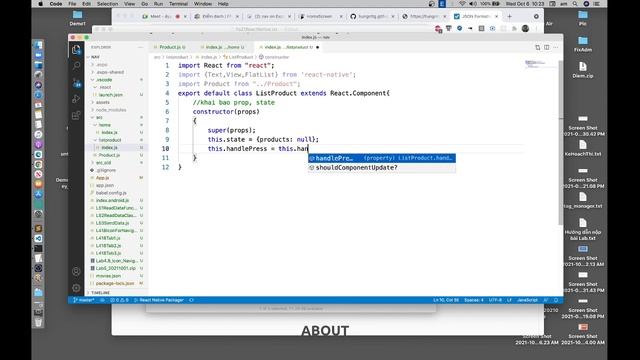Screen dimensions: 640x360
Task: Click the notifications bell in status bar
Action: [x=556, y=300]
